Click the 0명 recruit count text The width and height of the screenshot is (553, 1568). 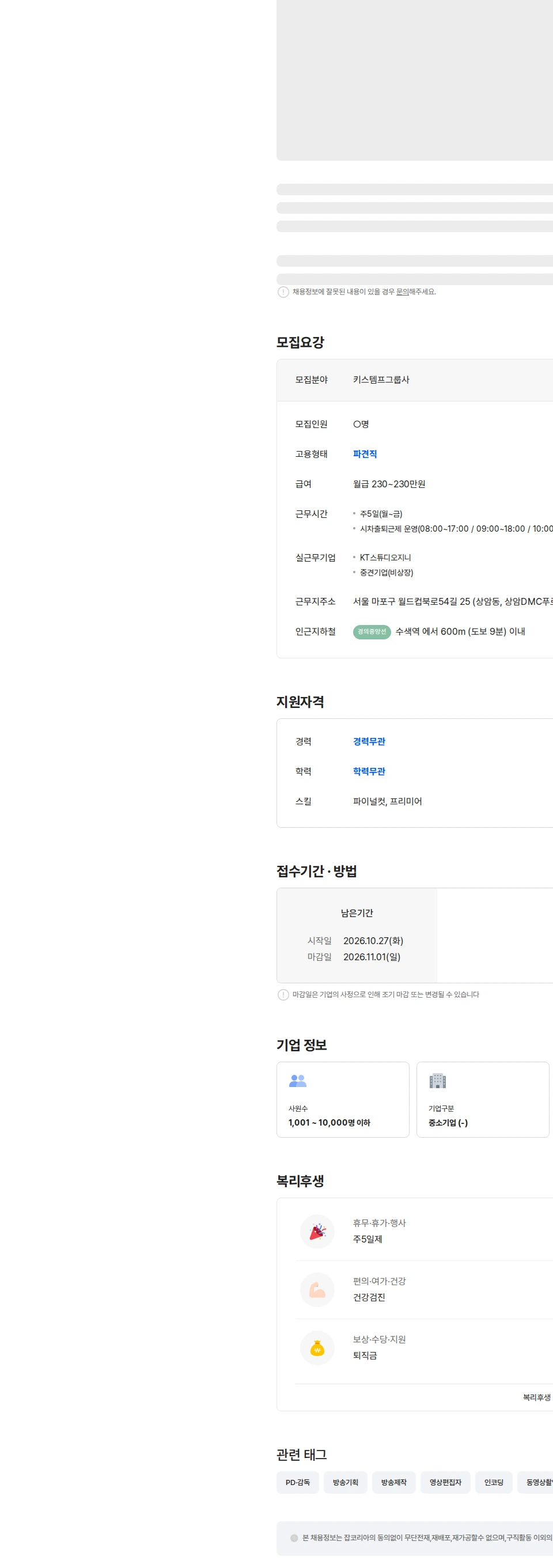[361, 423]
